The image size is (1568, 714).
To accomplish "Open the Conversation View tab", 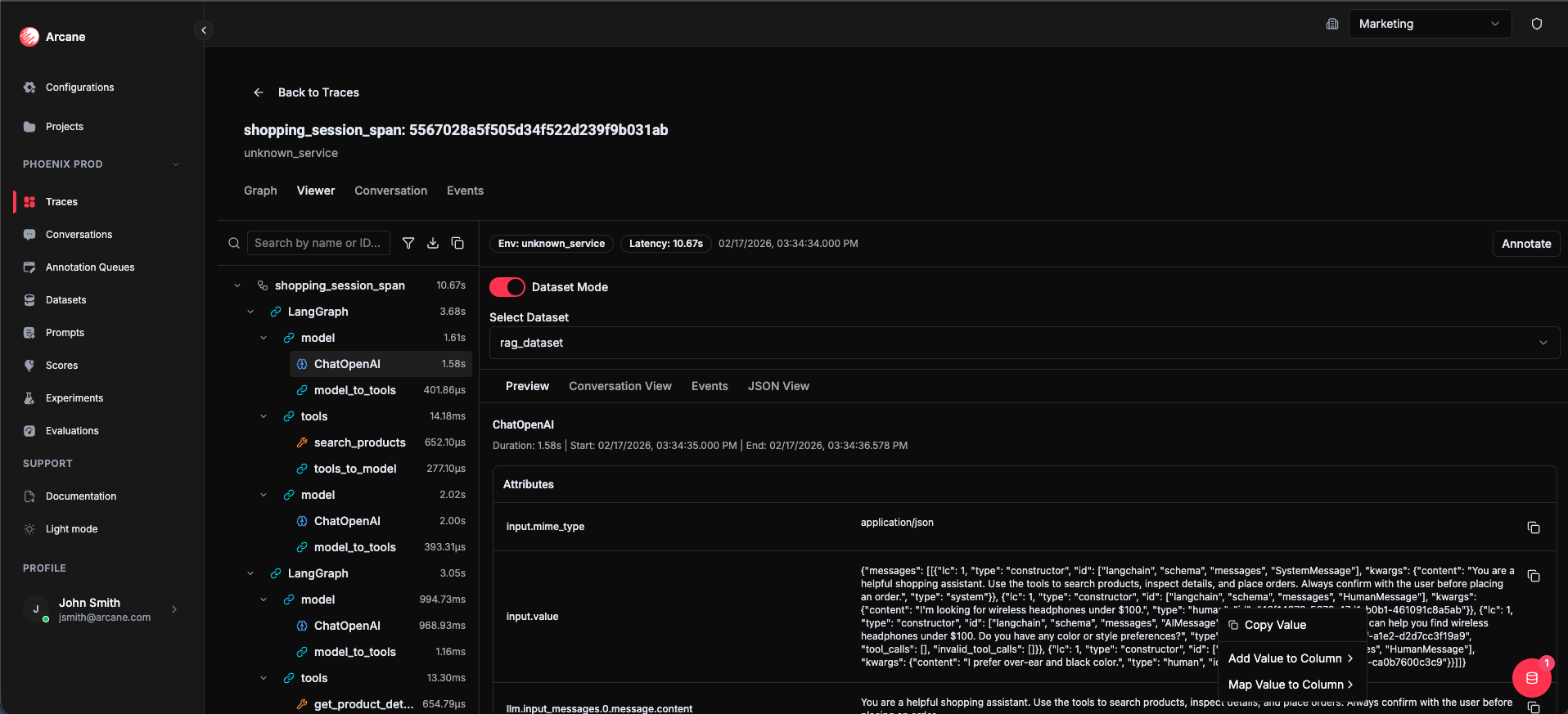I will [620, 386].
